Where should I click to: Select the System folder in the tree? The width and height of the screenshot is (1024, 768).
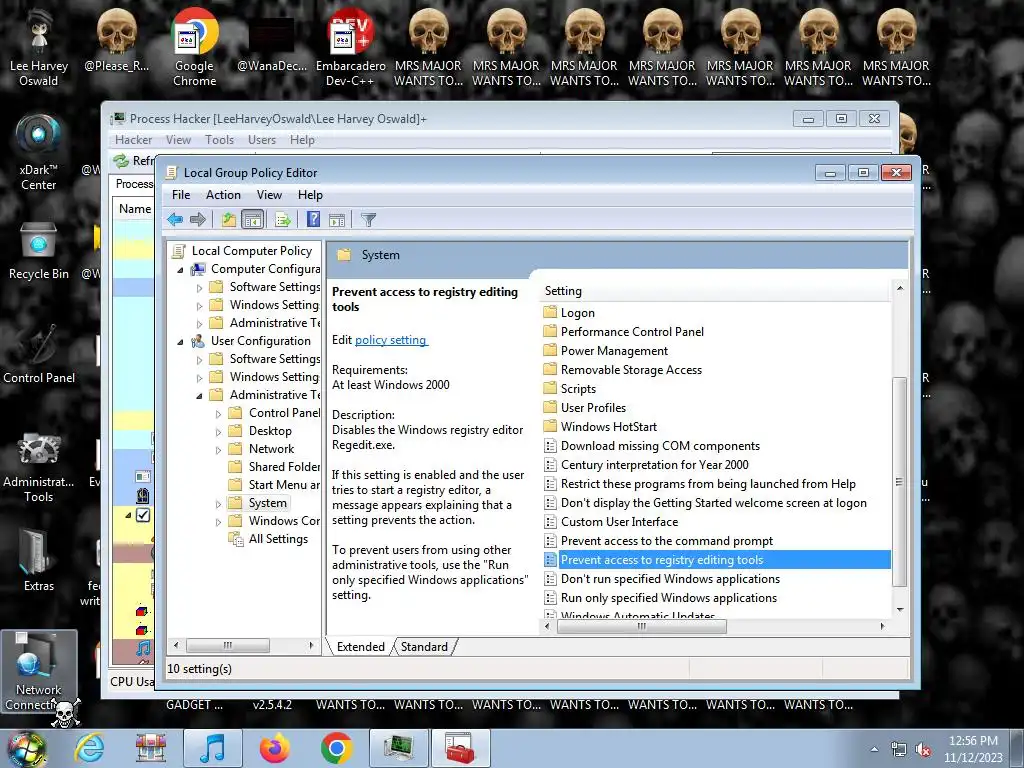click(x=268, y=503)
